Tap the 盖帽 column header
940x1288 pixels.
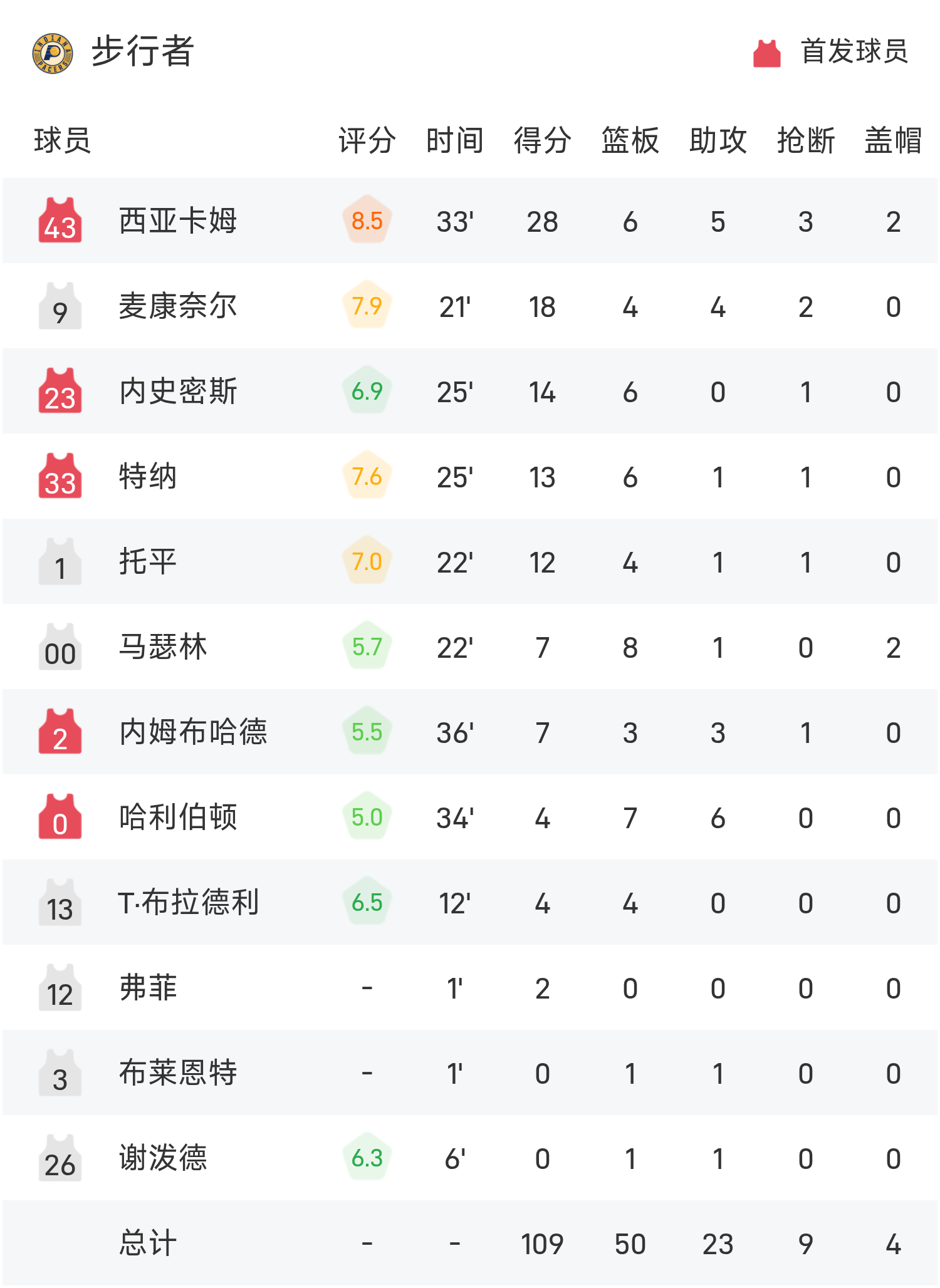tap(893, 140)
